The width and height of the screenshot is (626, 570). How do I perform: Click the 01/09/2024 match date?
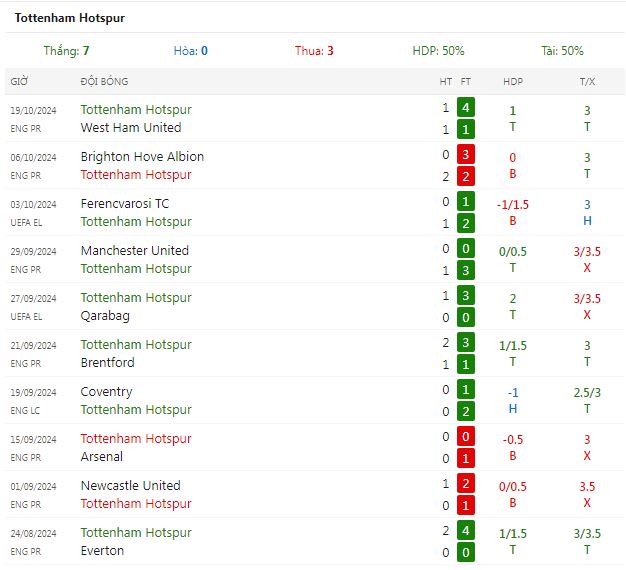coord(34,487)
